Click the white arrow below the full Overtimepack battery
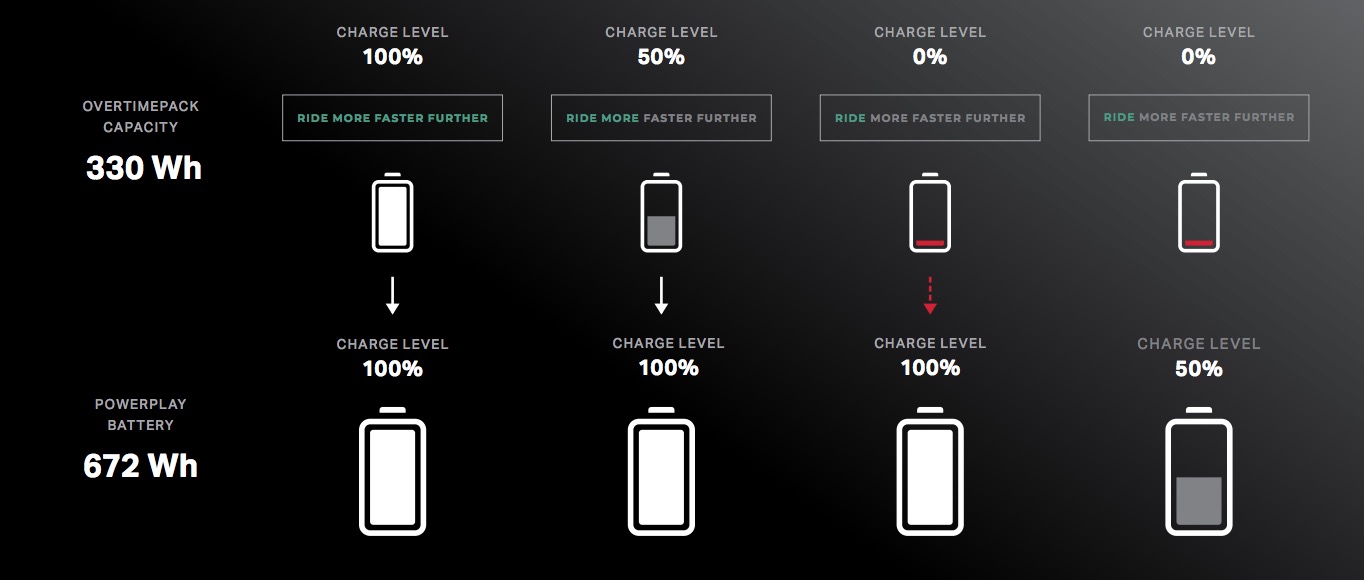Screen dimensions: 1364x580 pos(393,295)
